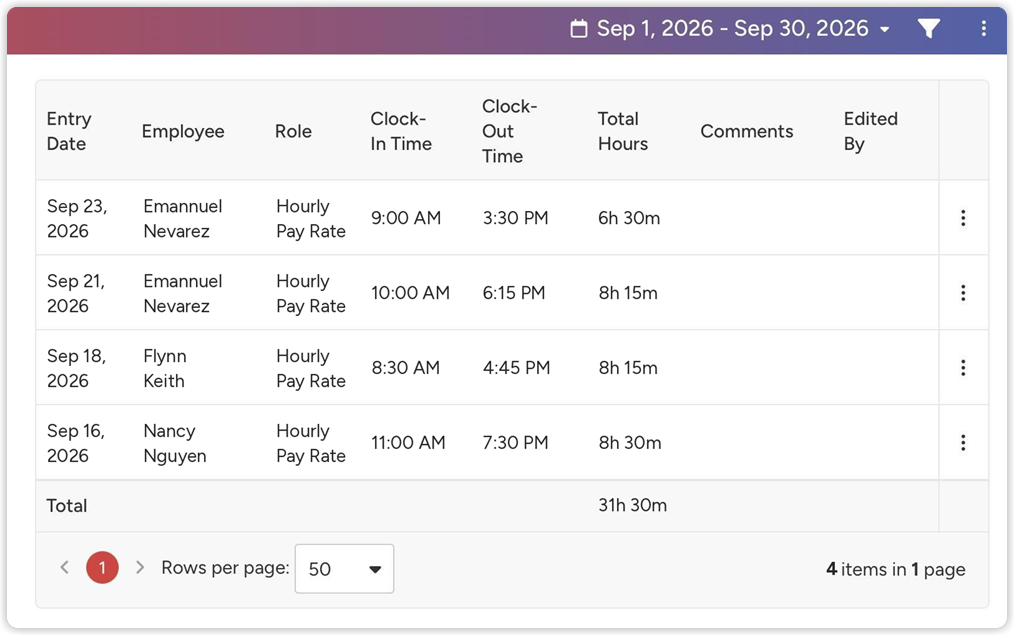Click the Edited By column header

pos(871,131)
